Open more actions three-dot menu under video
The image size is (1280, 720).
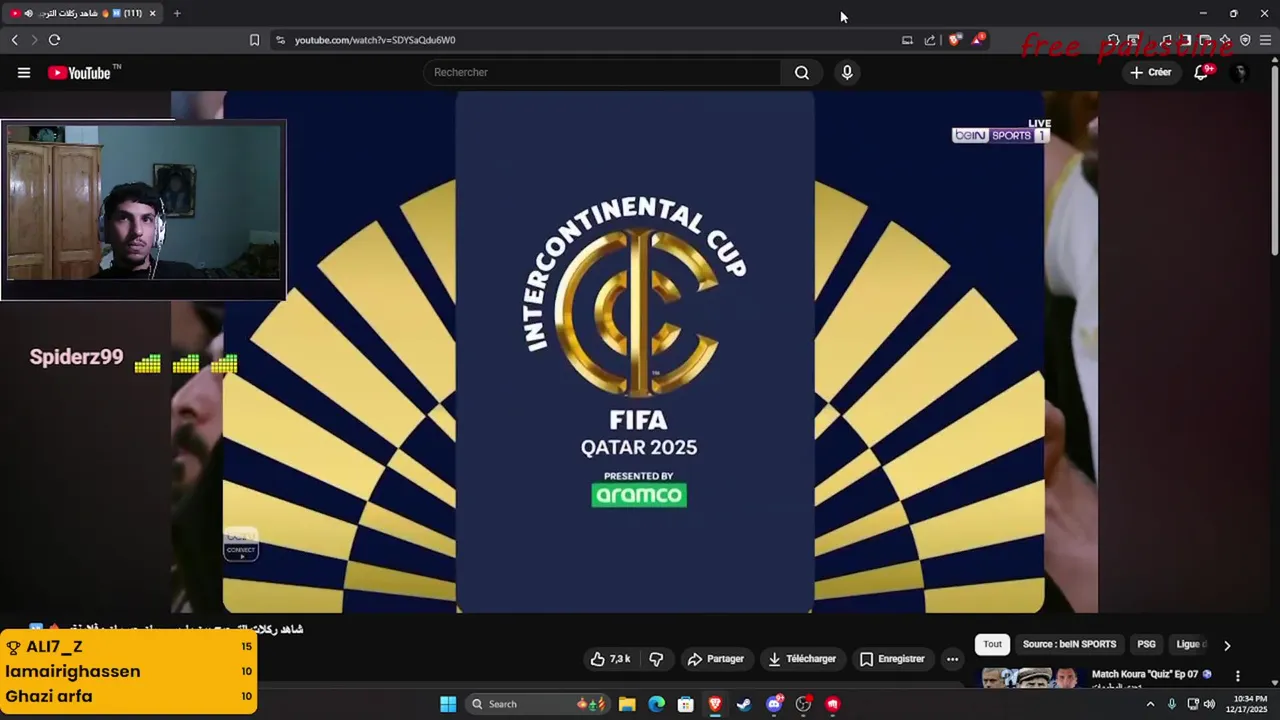[952, 659]
